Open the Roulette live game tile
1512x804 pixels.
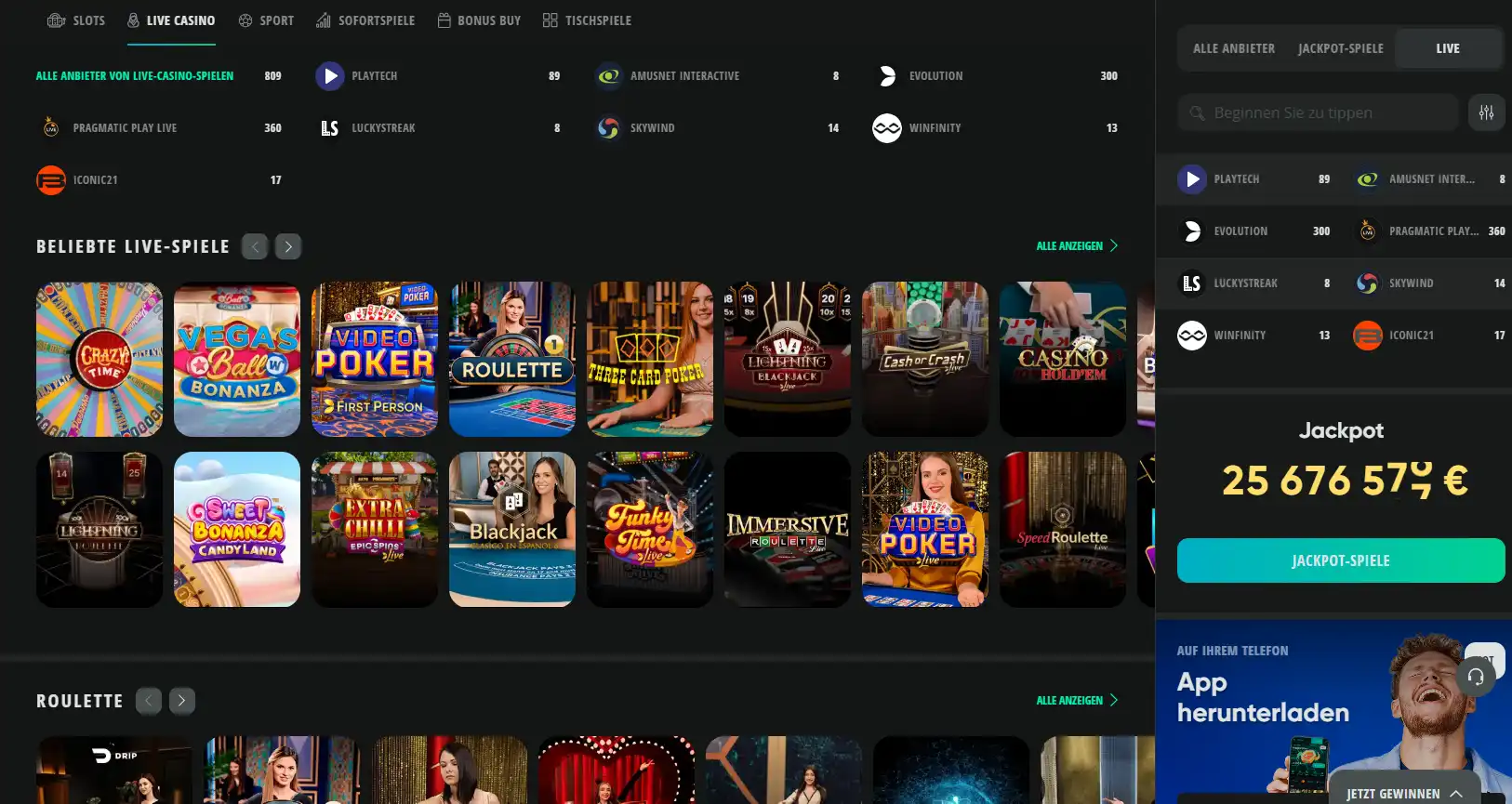[x=512, y=360]
